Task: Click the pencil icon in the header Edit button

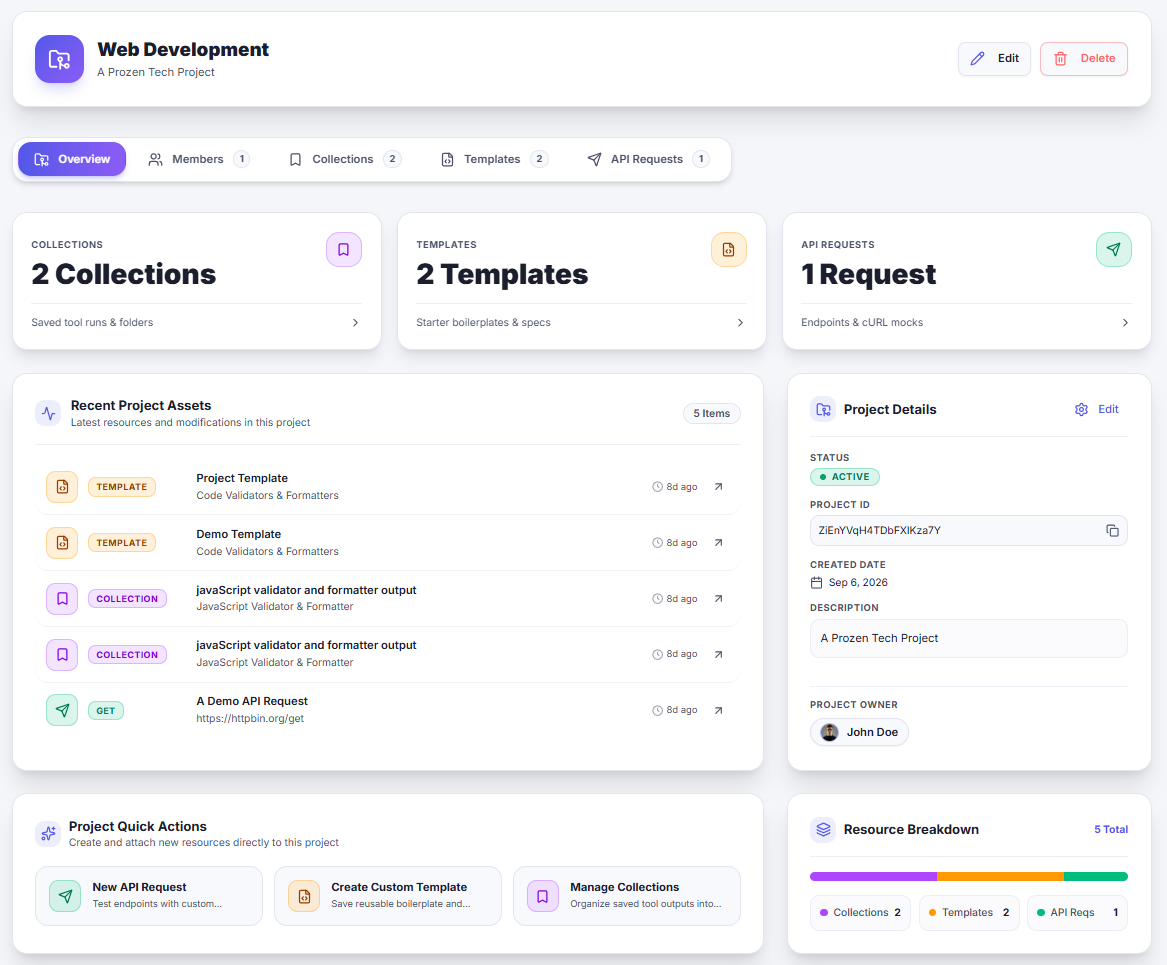Action: point(978,58)
